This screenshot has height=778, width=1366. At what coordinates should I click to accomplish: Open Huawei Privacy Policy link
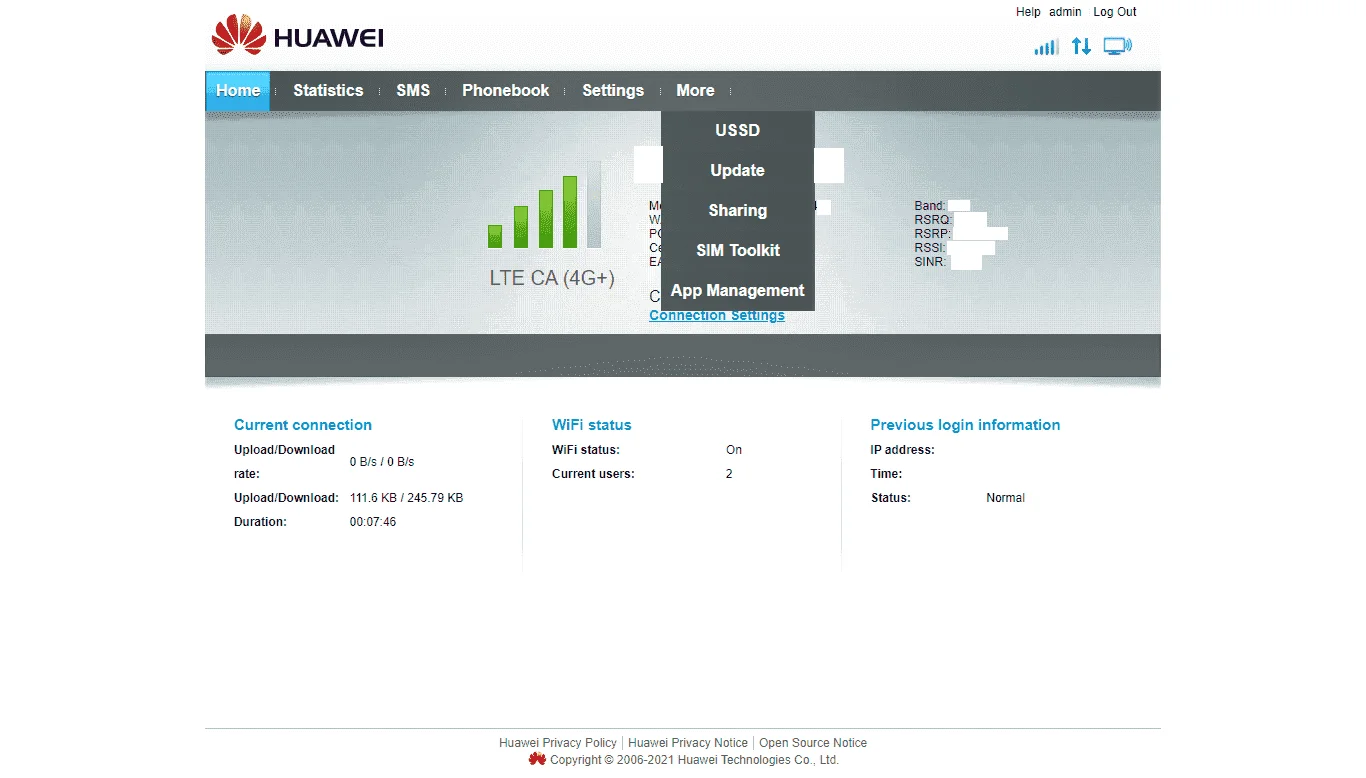click(x=558, y=743)
